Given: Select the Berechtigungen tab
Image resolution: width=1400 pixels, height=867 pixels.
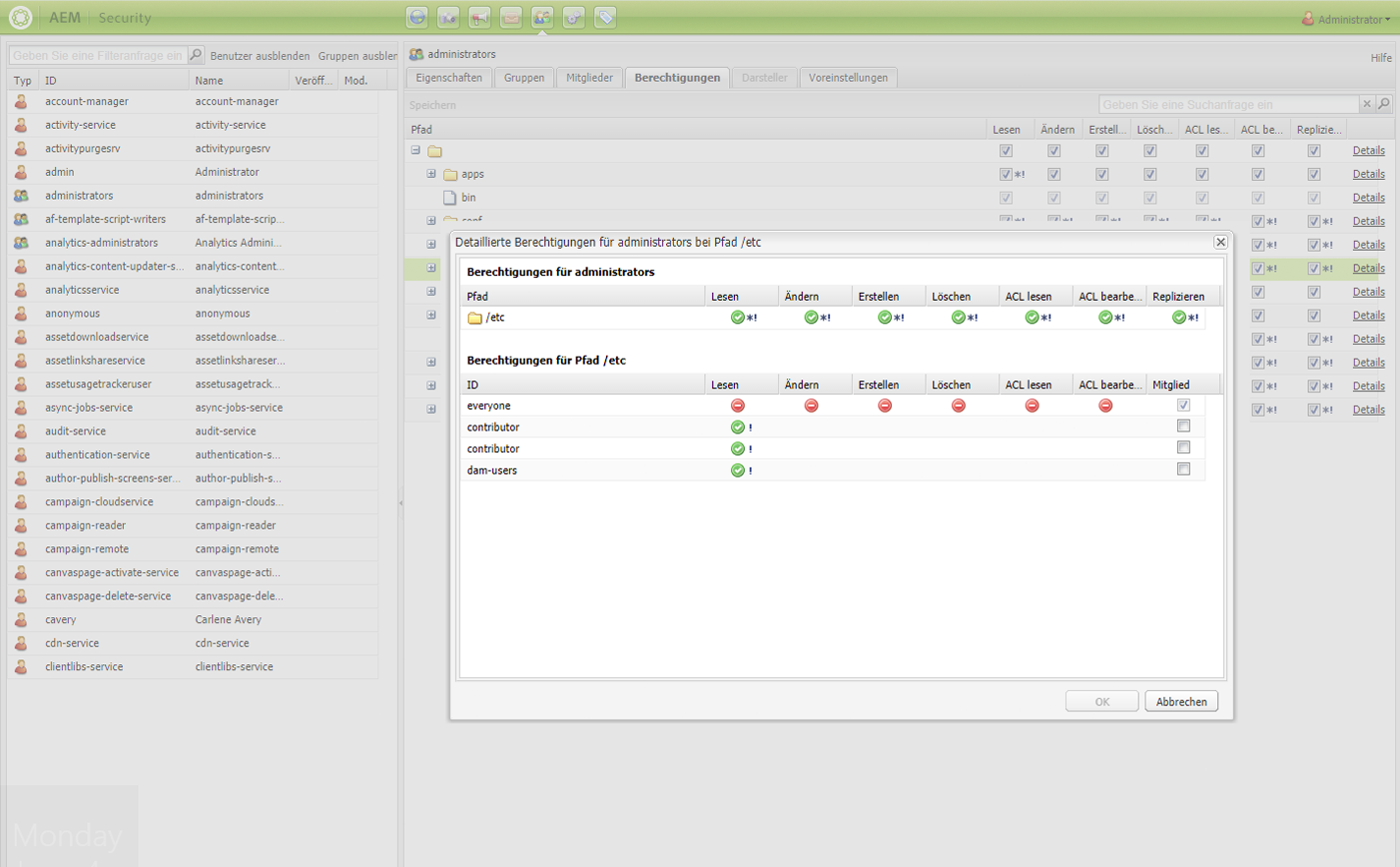Looking at the screenshot, I should (x=677, y=78).
